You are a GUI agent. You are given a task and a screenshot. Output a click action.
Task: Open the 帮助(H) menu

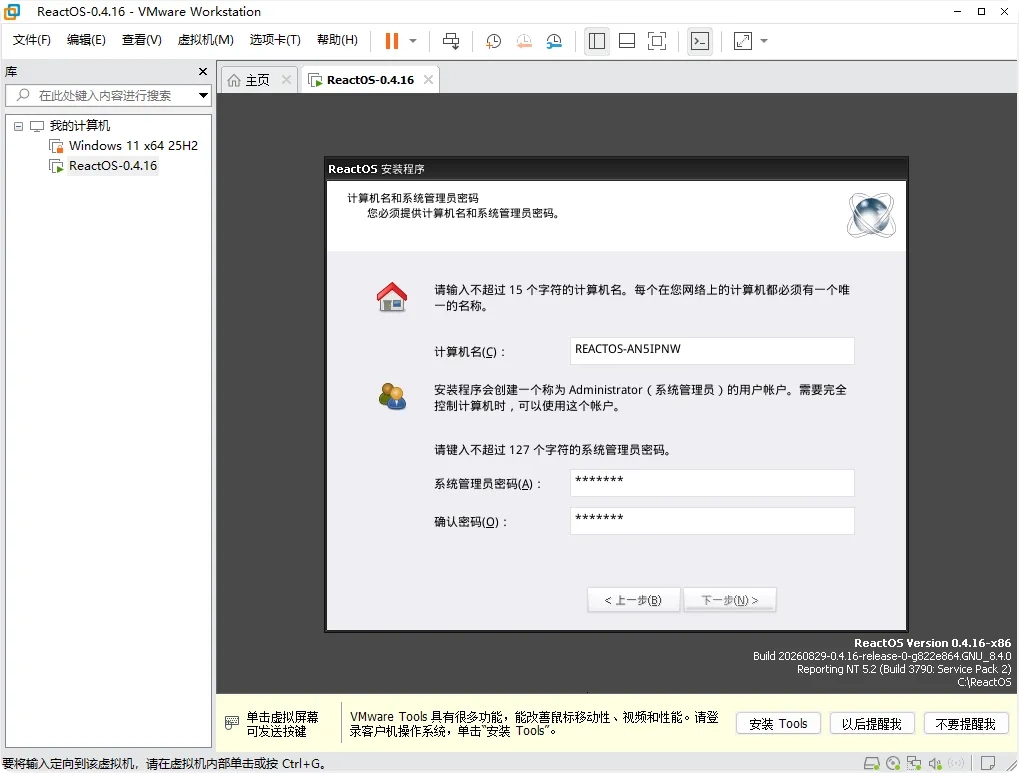(x=337, y=40)
